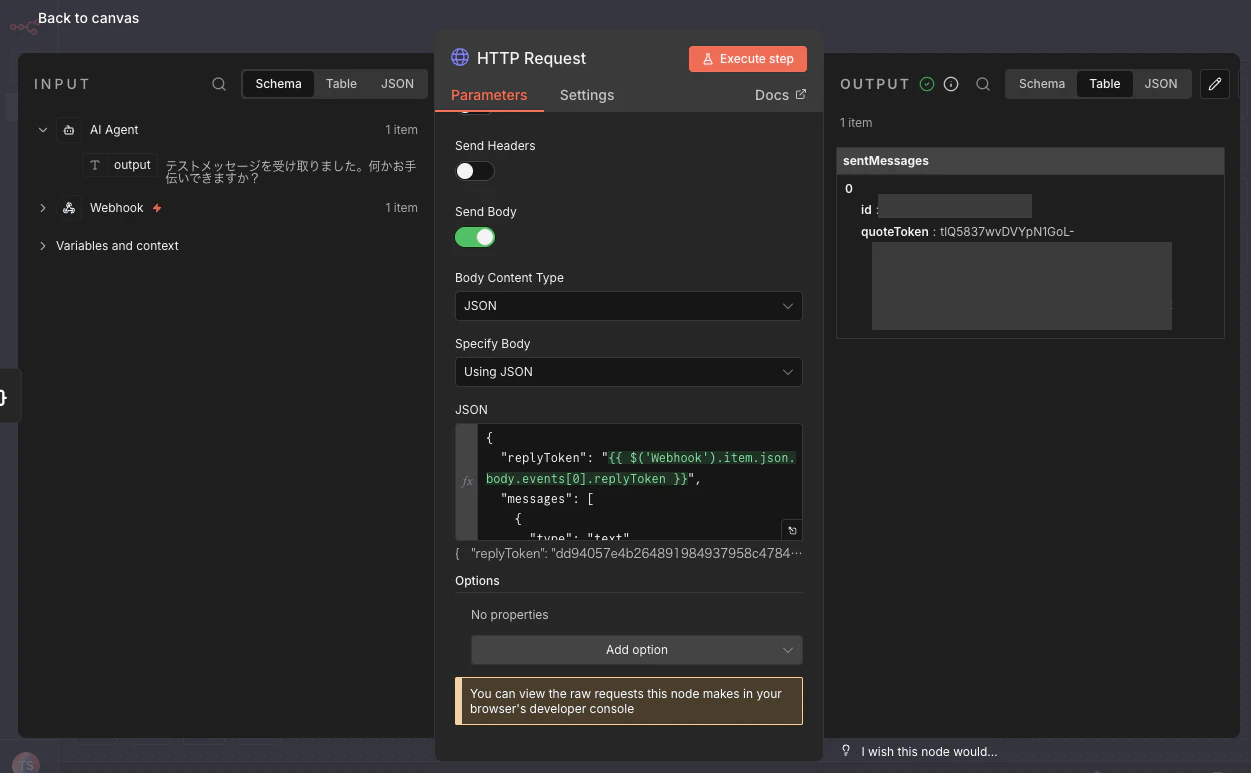Open the Parameters tab
Viewport: 1251px width, 773px height.
point(489,95)
